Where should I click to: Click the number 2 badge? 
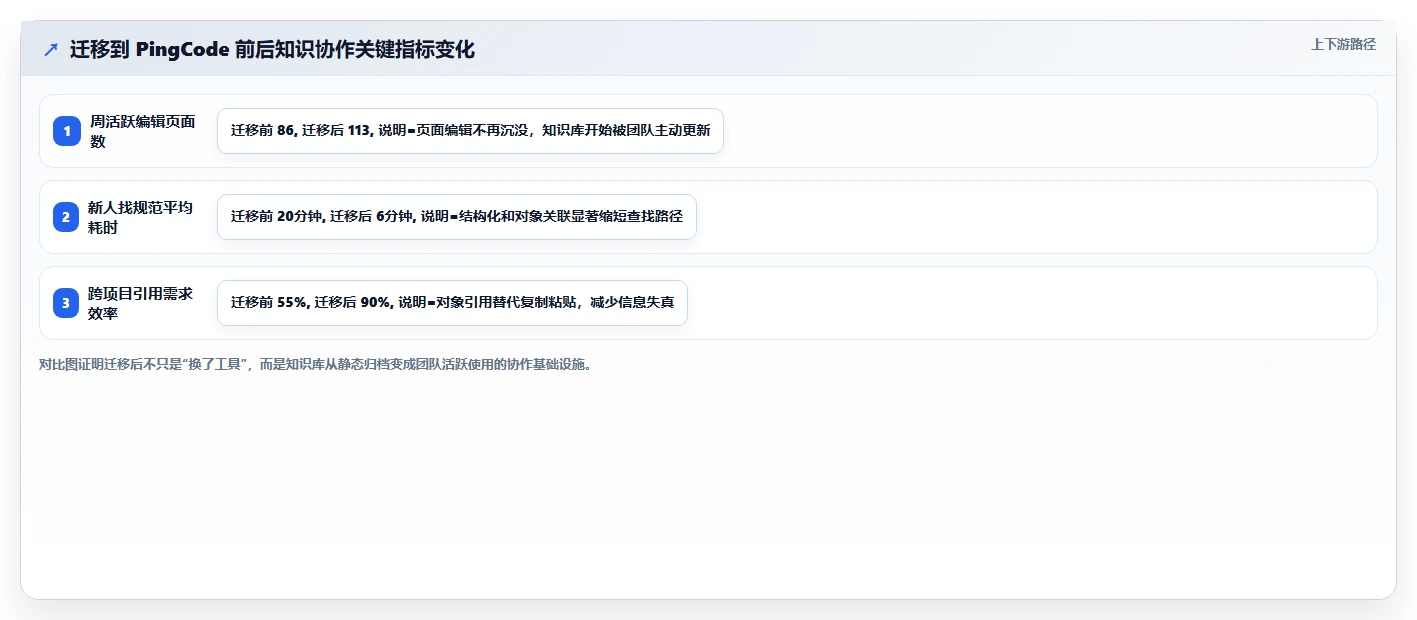coord(66,217)
